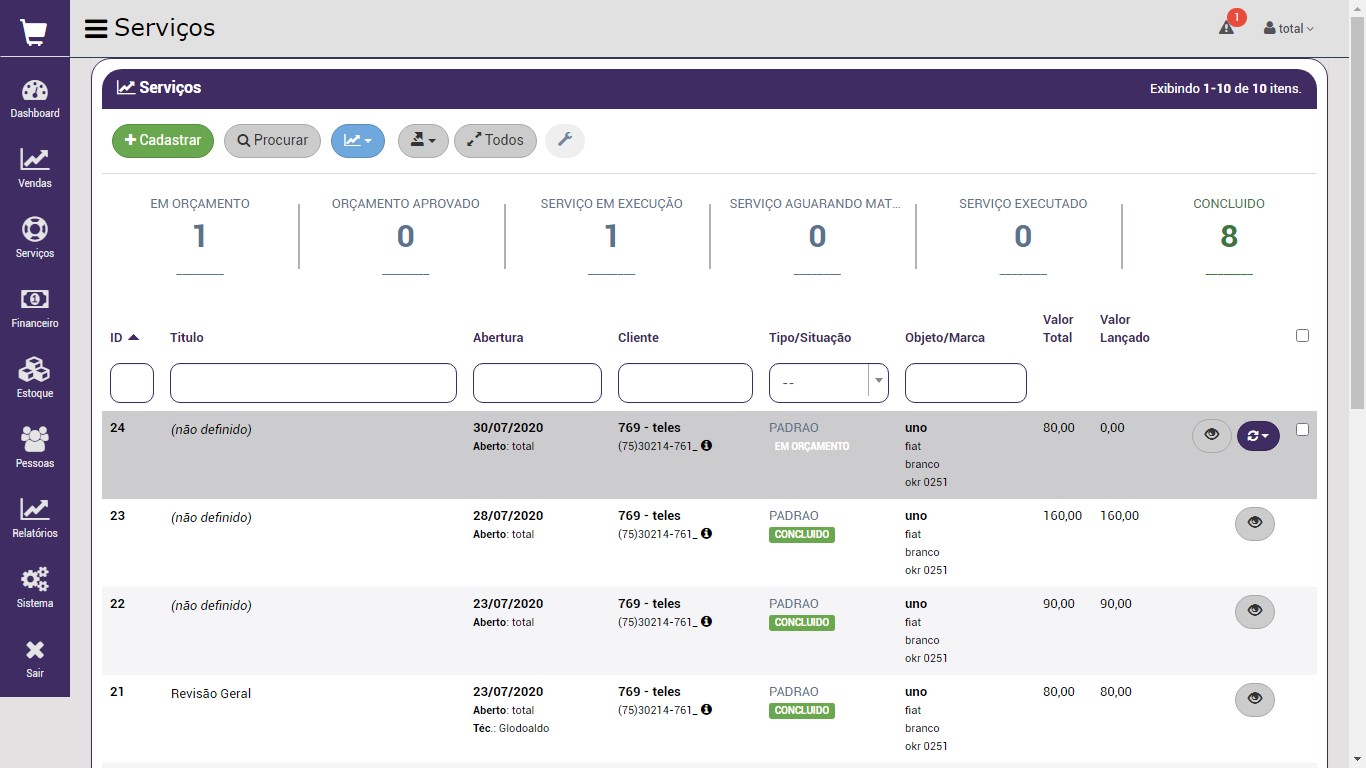Click the Título filter input field
The image size is (1366, 768).
click(313, 383)
